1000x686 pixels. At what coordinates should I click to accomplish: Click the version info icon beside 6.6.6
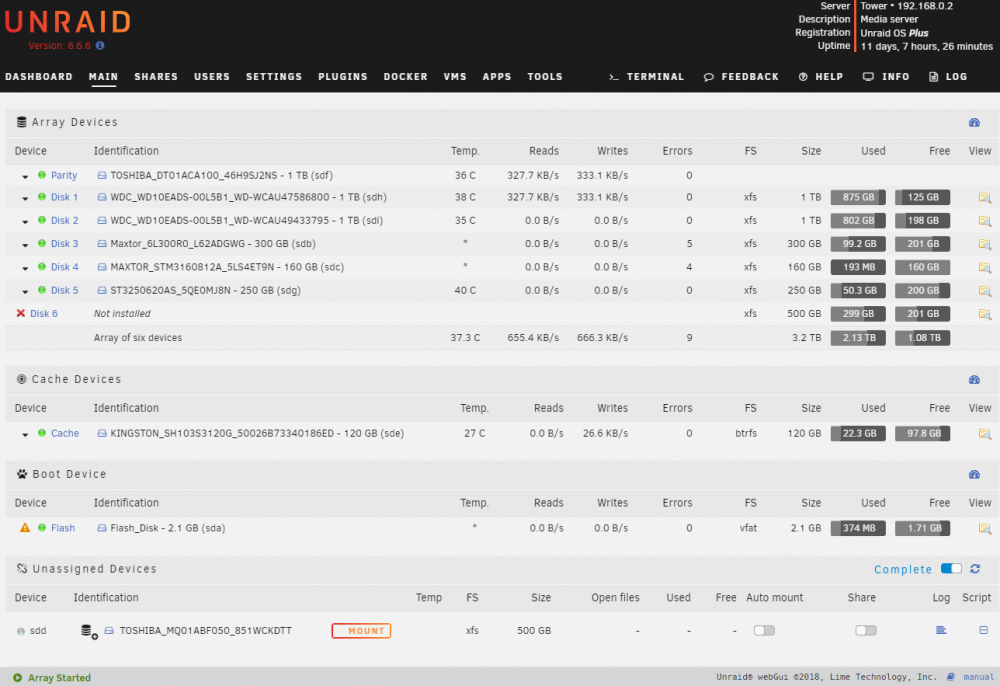100,45
